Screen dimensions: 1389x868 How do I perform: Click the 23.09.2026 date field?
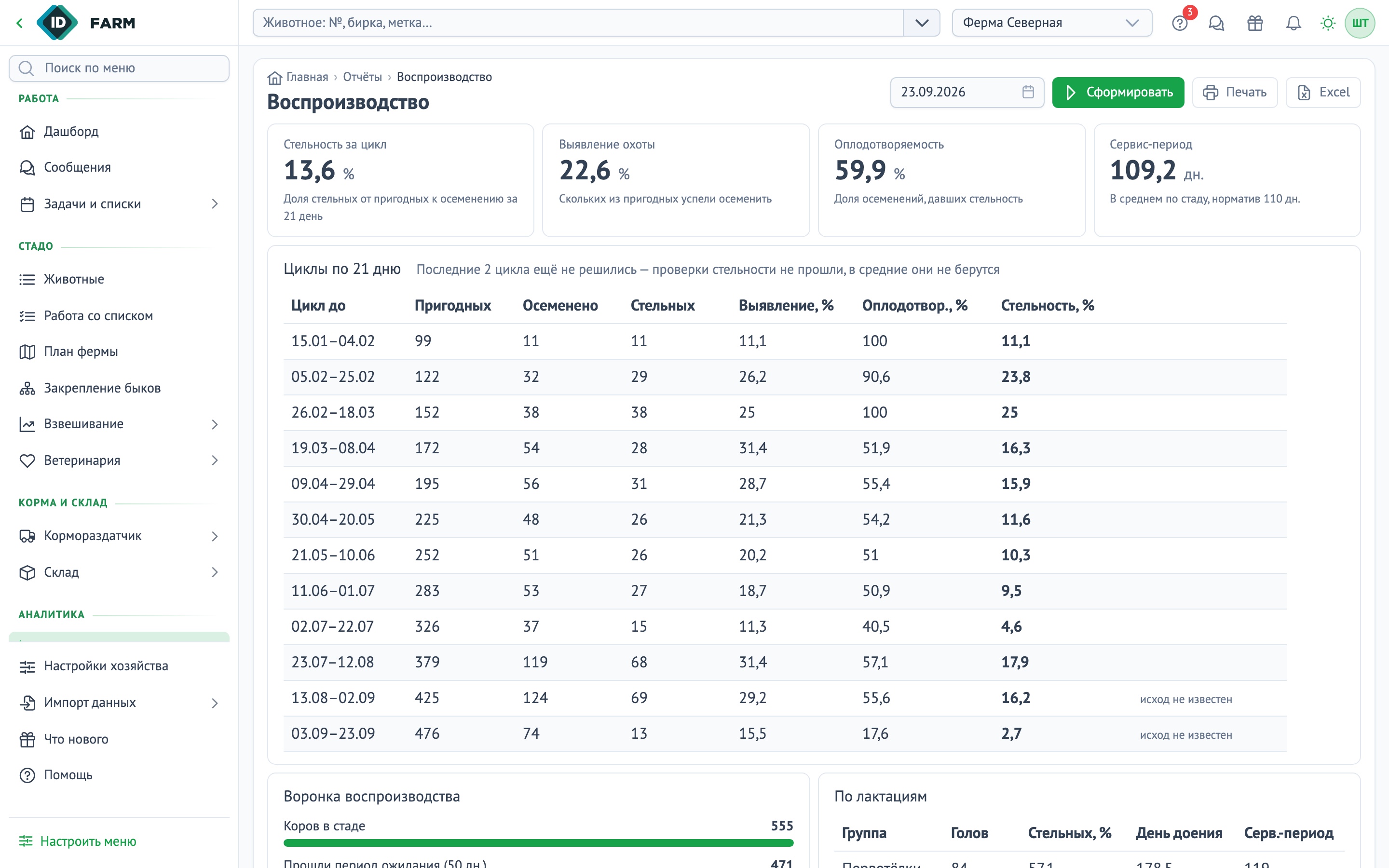pos(967,93)
